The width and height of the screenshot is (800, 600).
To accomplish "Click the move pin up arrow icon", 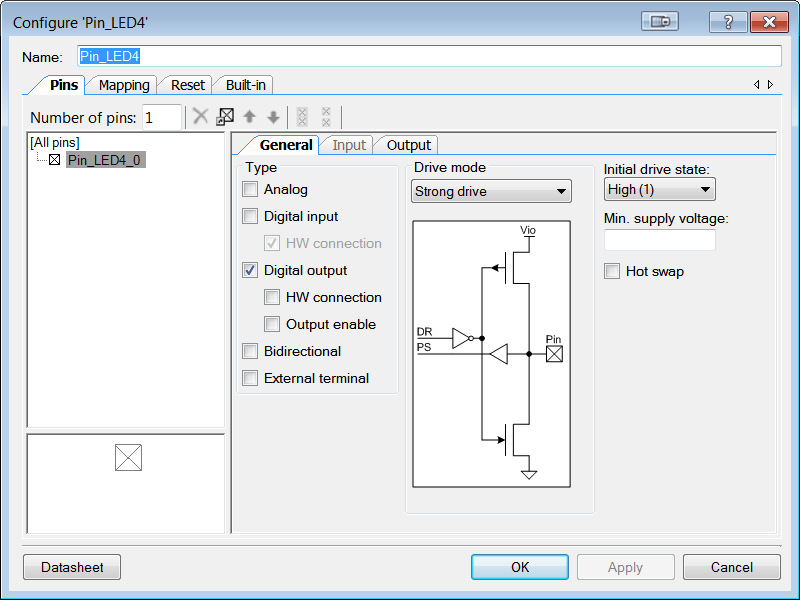I will tap(249, 117).
